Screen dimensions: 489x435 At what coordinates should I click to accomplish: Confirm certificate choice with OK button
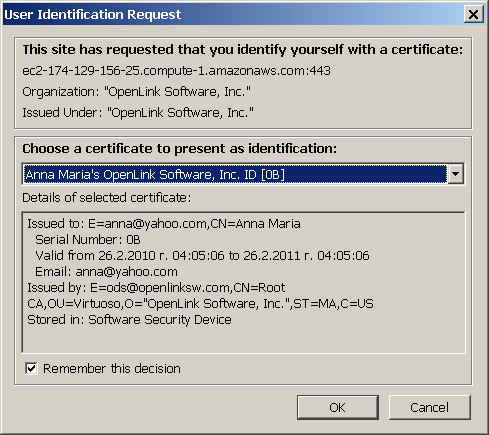point(338,407)
